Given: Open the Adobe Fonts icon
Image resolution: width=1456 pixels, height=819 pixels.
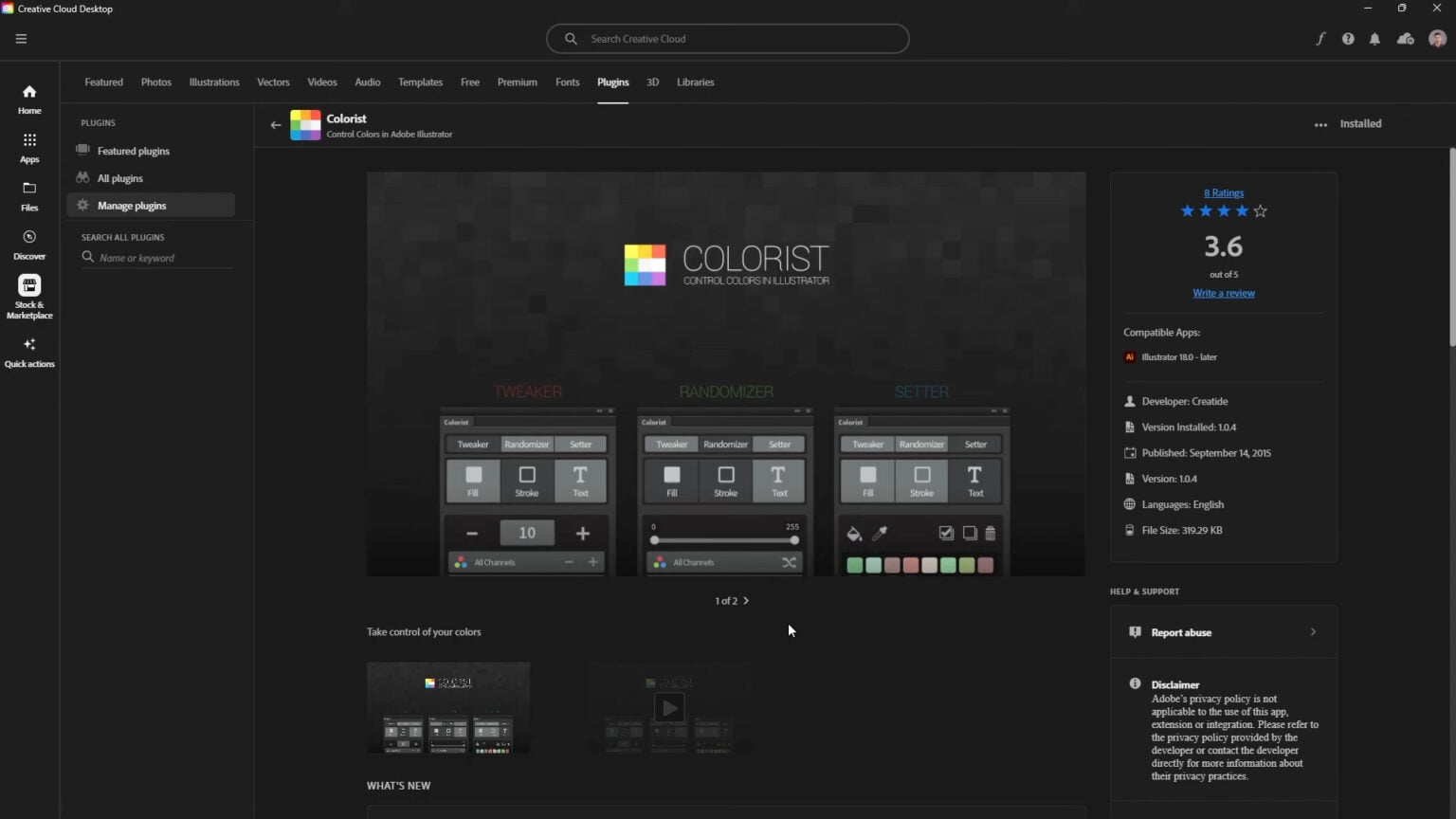Looking at the screenshot, I should (x=1319, y=38).
